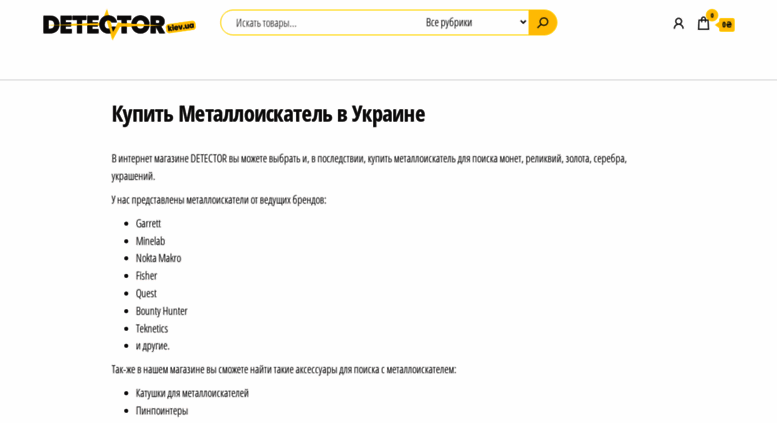This screenshot has height=423, width=777.
Task: Click the DETECTOR kiev.ua logo
Action: (119, 24)
